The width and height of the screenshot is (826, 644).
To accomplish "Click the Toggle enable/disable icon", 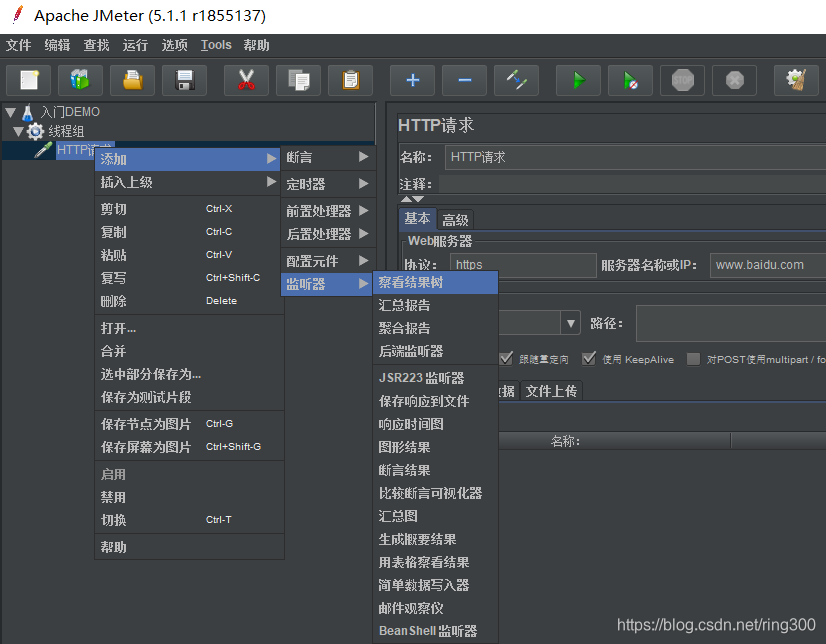I will click(x=517, y=81).
